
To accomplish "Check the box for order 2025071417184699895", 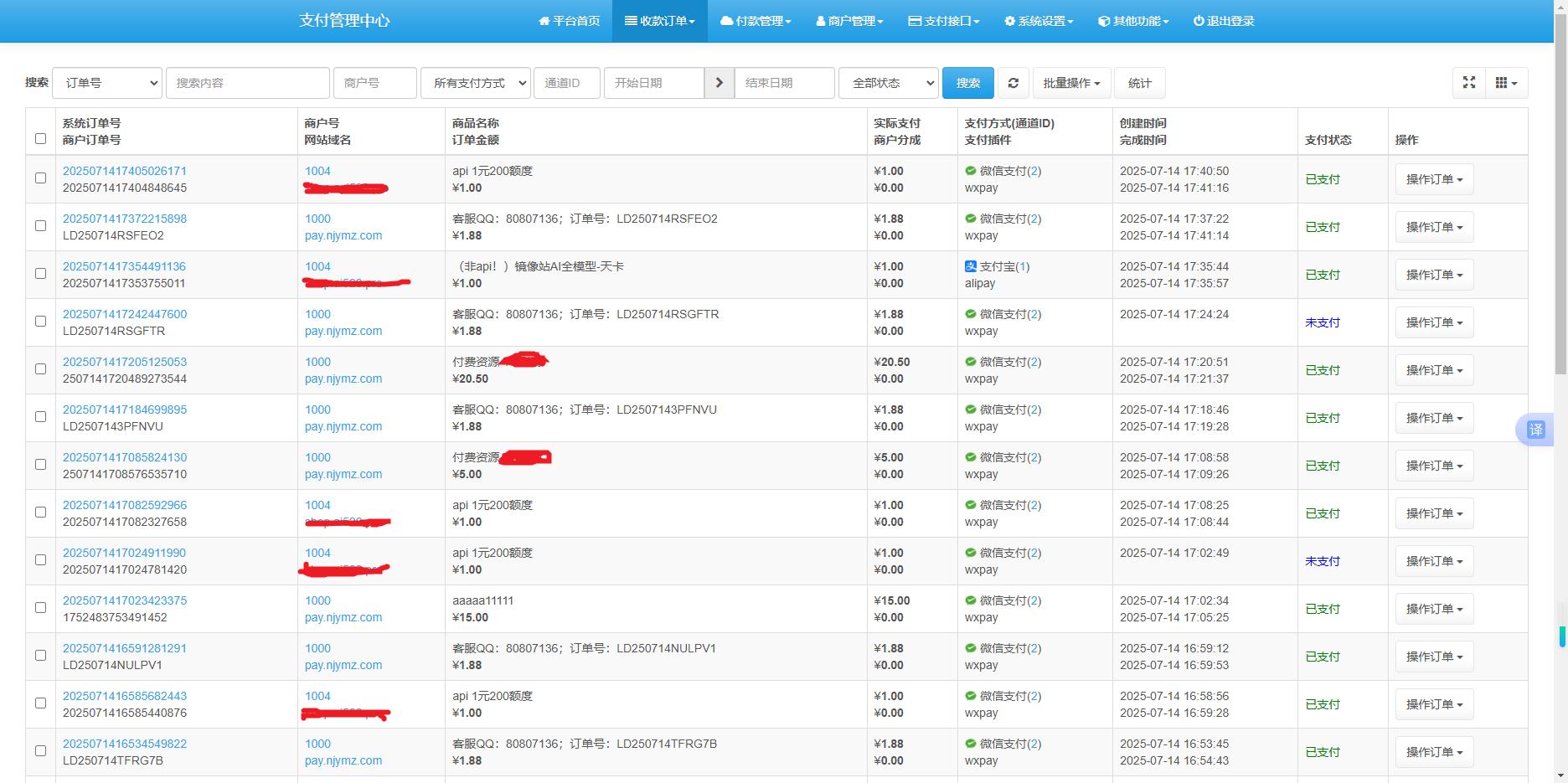I will [40, 416].
